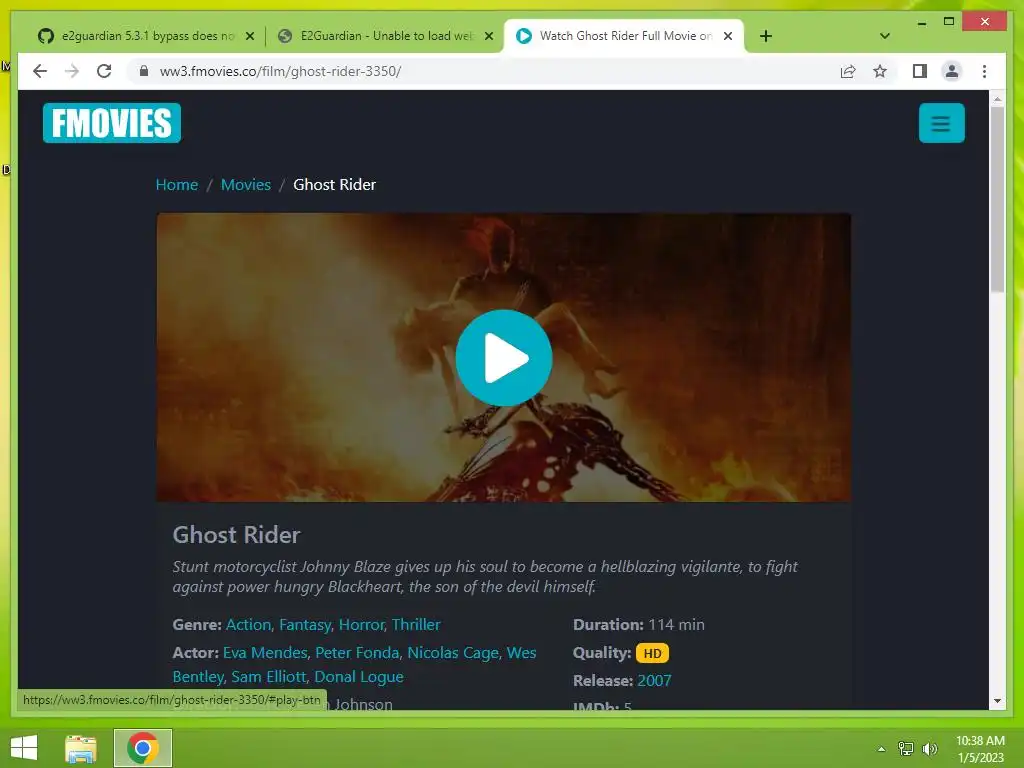This screenshot has width=1024, height=768.
Task: Open a new browser tab
Action: pos(766,36)
